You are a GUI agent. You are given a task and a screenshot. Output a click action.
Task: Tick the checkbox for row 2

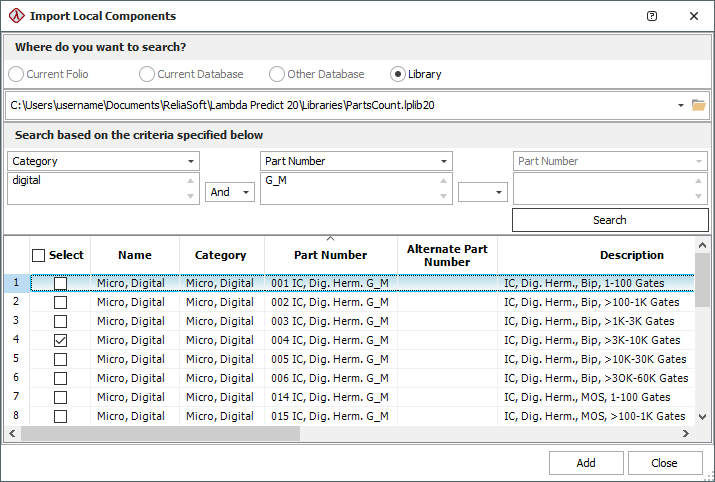point(60,302)
